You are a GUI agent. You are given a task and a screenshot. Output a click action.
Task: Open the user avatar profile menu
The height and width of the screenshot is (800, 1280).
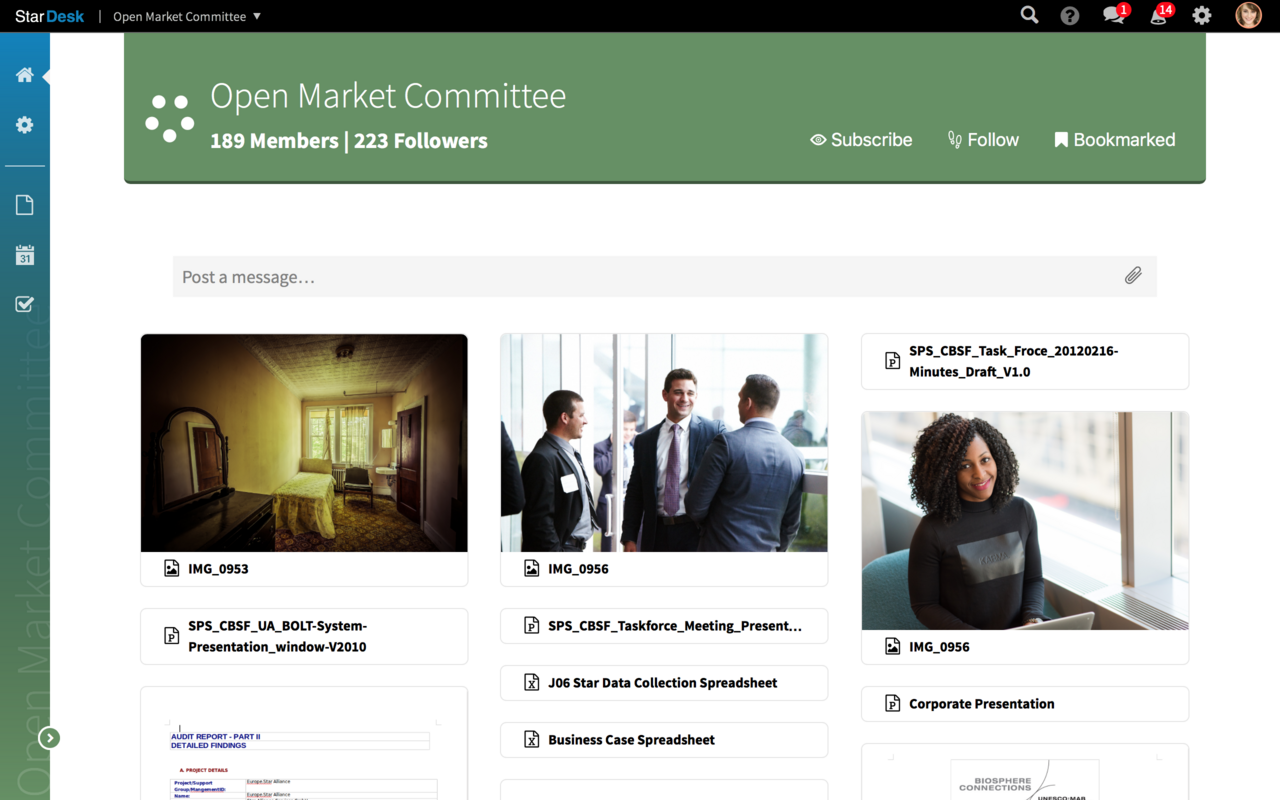point(1248,16)
